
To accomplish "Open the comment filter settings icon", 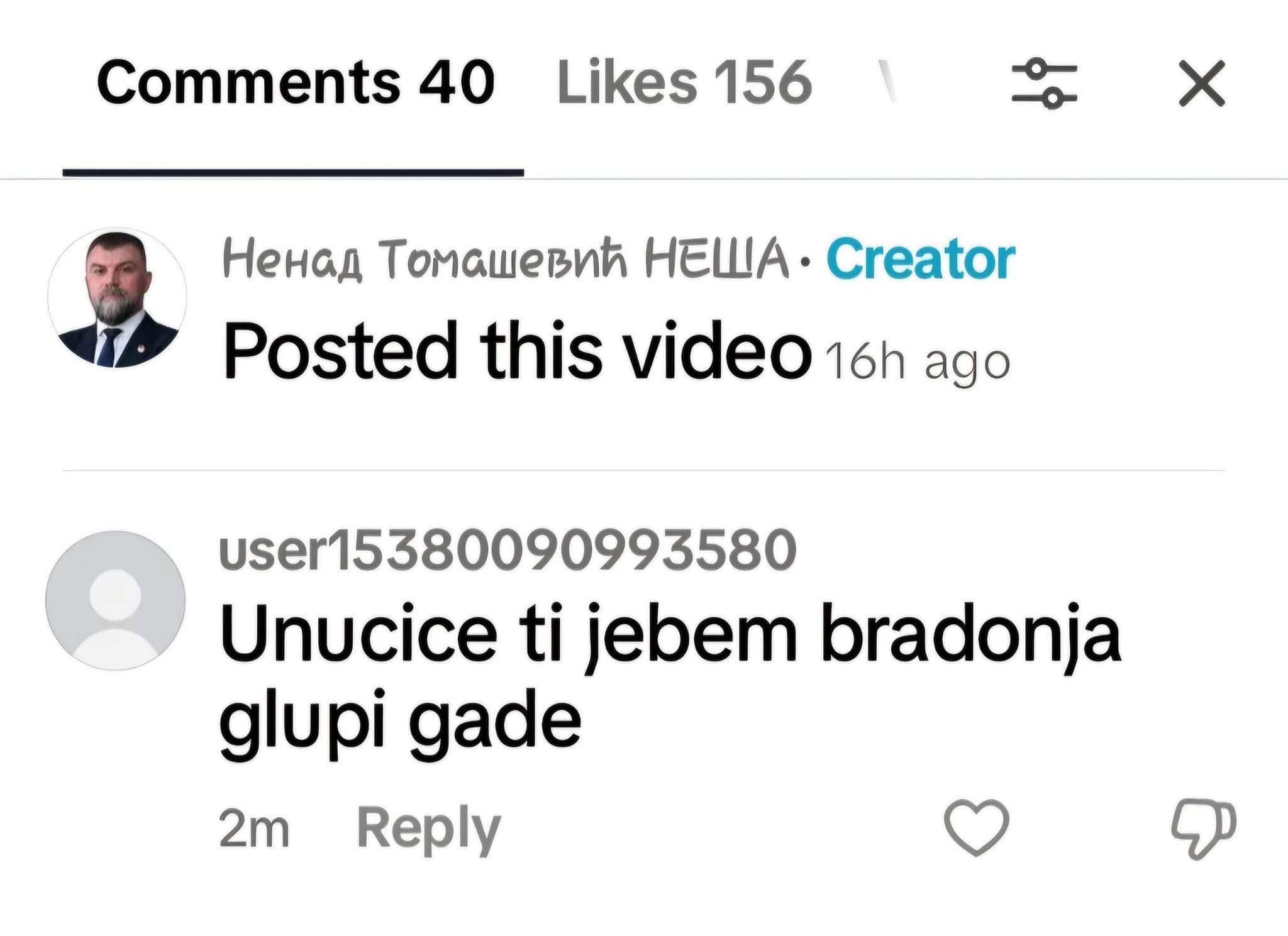I will coord(1045,83).
